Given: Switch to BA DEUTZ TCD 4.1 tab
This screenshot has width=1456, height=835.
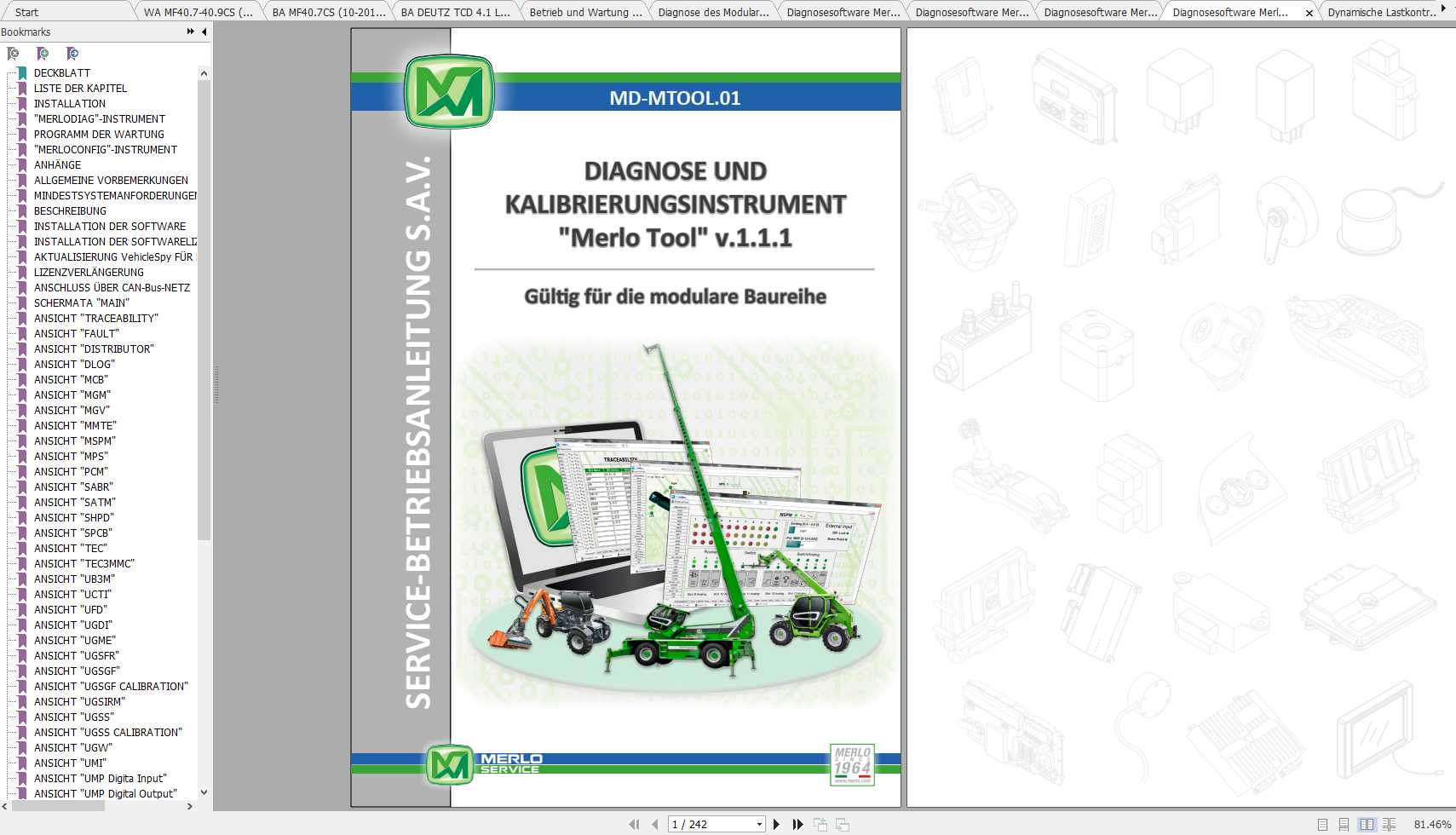Looking at the screenshot, I should 456,12.
